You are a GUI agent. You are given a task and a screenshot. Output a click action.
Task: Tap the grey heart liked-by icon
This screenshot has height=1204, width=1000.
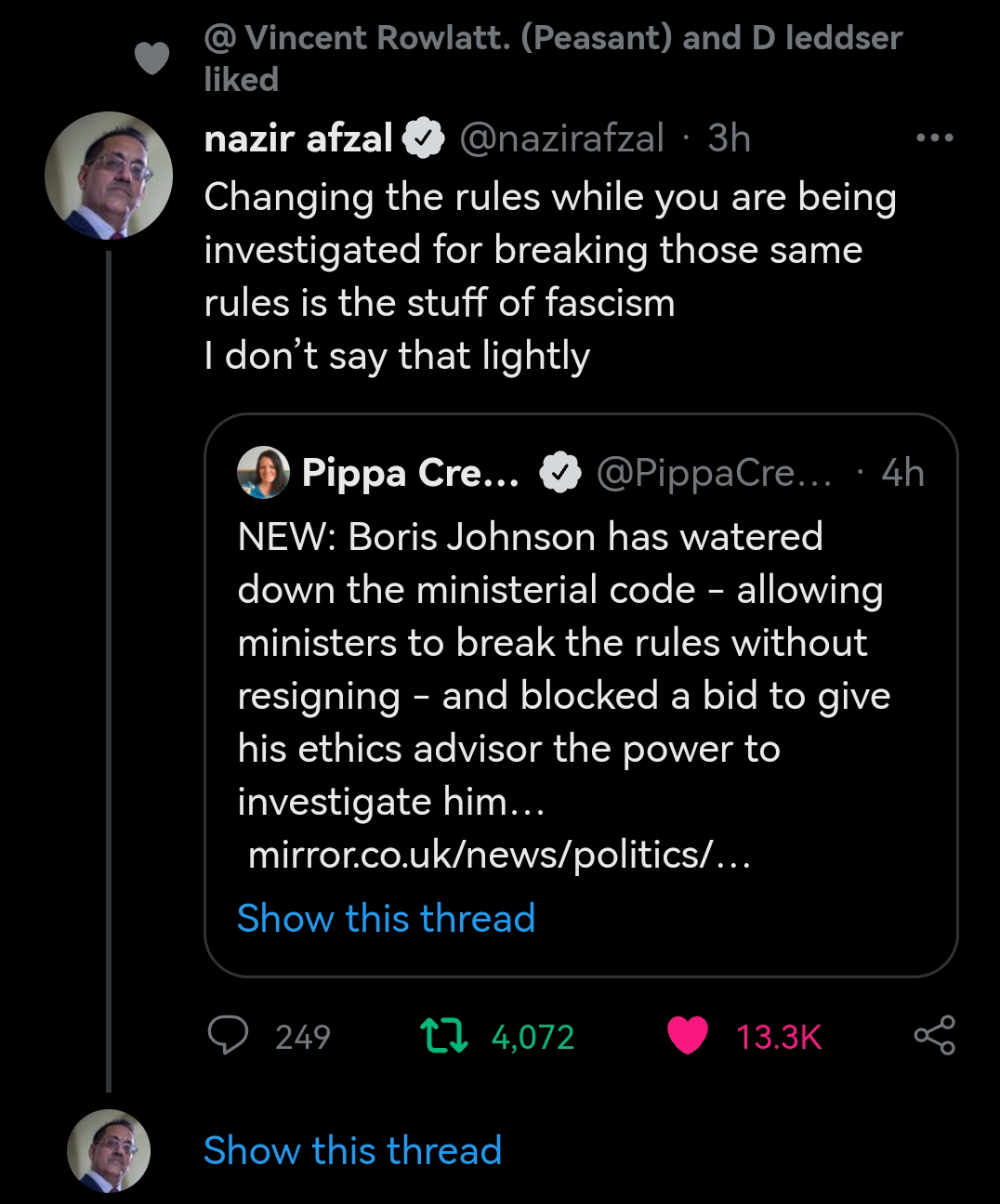pyautogui.click(x=152, y=59)
